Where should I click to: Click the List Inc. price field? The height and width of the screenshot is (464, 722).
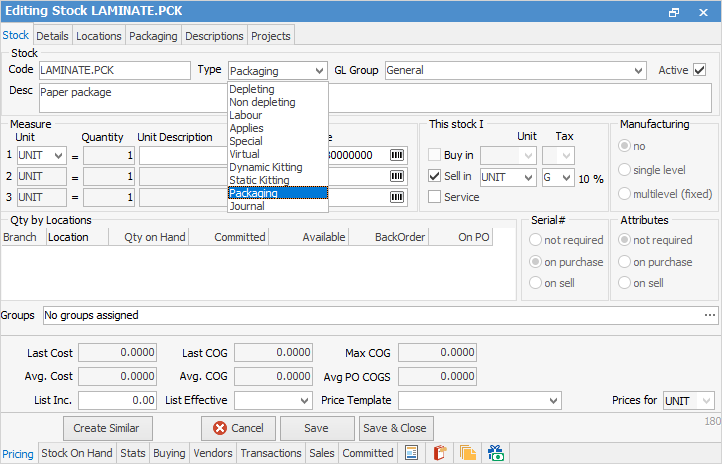coord(117,400)
